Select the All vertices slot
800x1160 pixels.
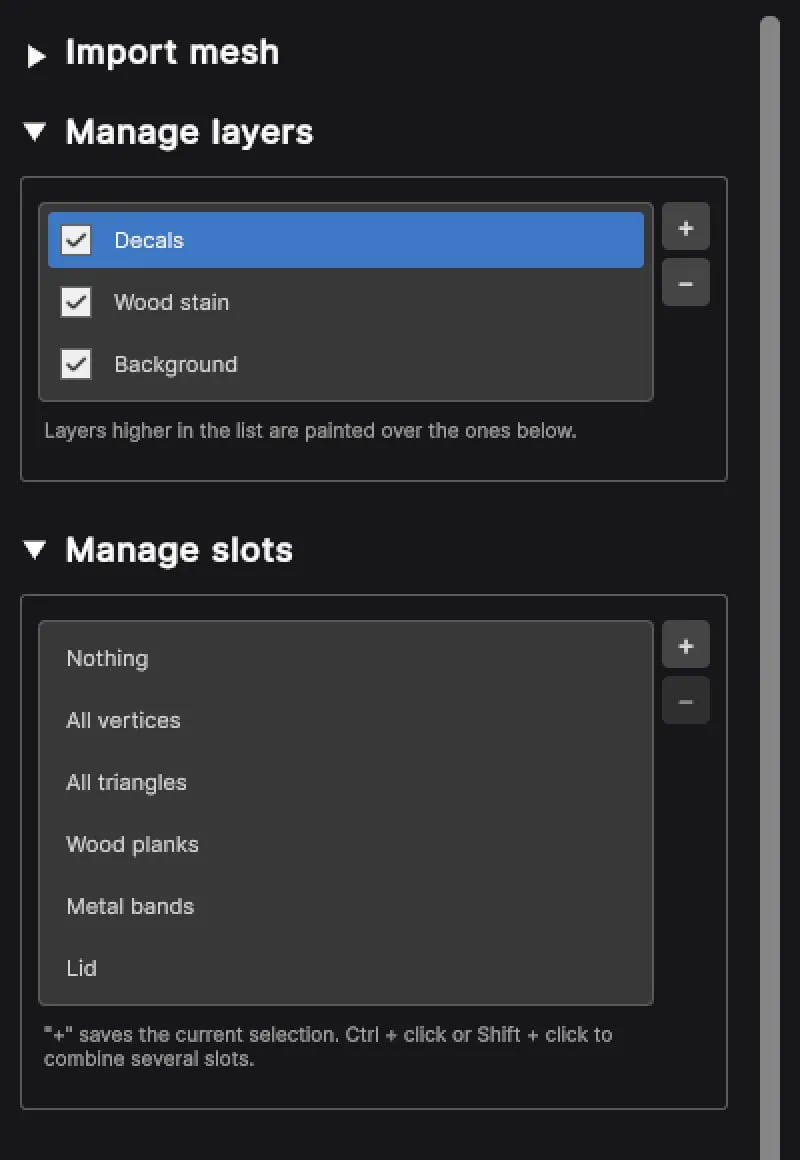pos(346,721)
